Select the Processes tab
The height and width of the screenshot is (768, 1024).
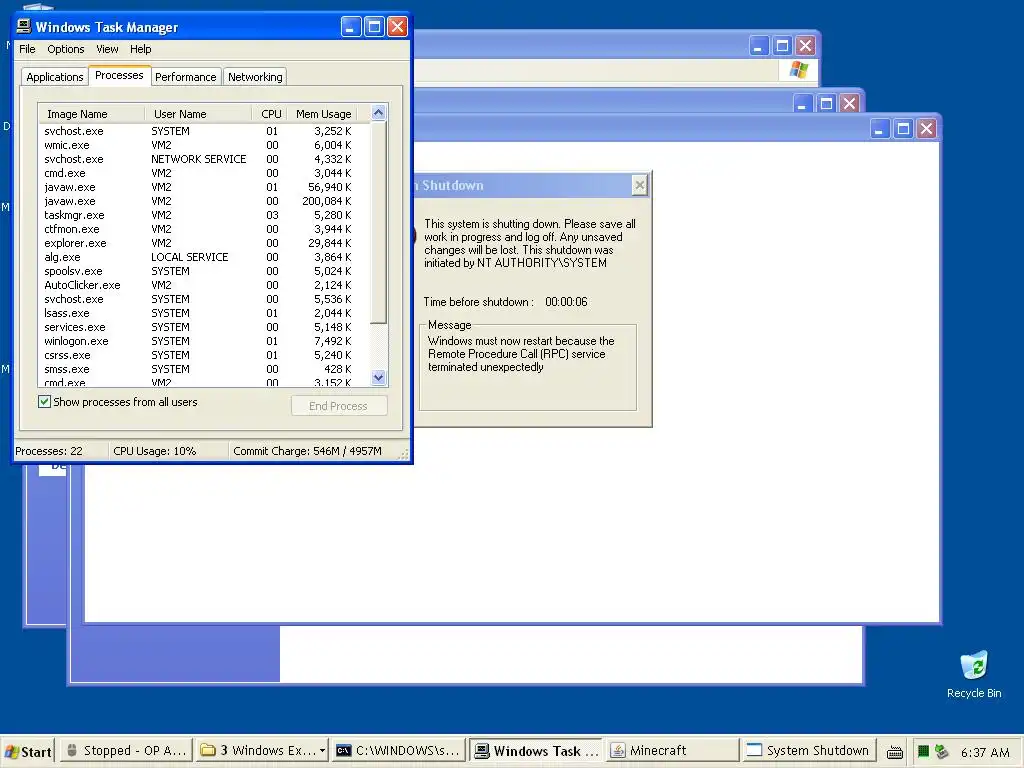(x=119, y=75)
